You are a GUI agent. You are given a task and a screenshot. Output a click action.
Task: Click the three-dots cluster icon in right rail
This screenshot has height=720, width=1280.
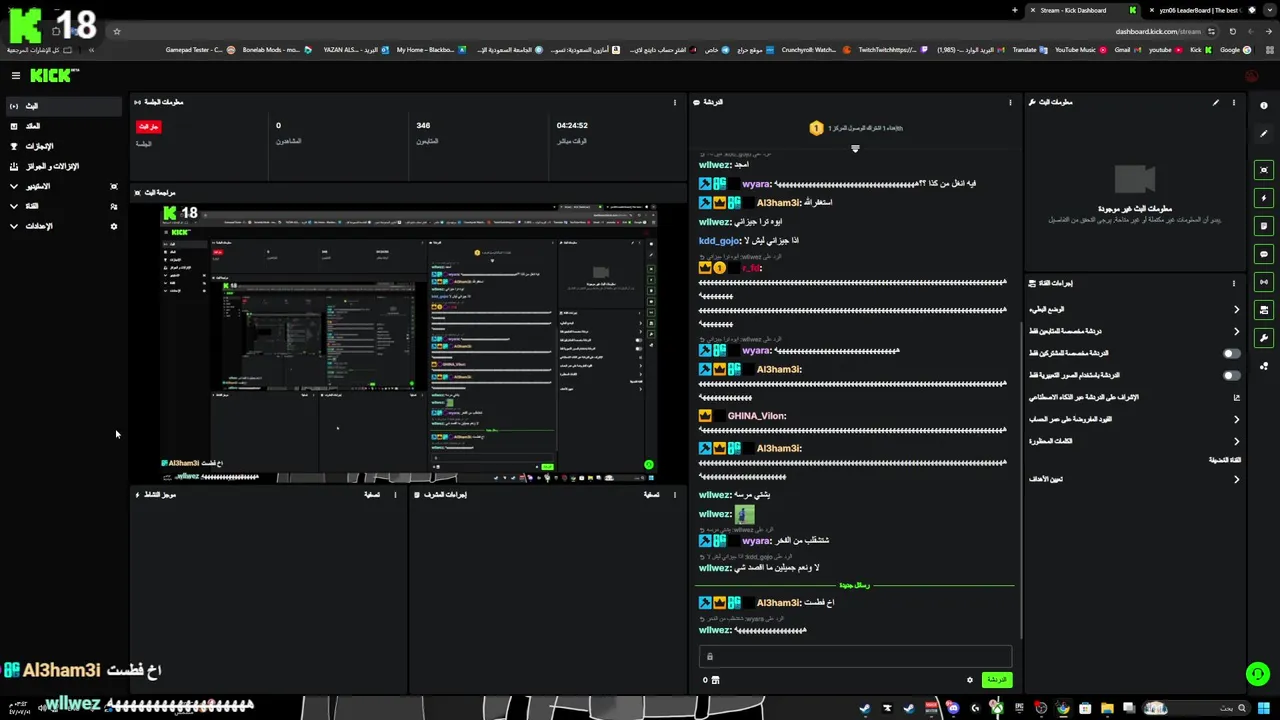coord(1264,366)
